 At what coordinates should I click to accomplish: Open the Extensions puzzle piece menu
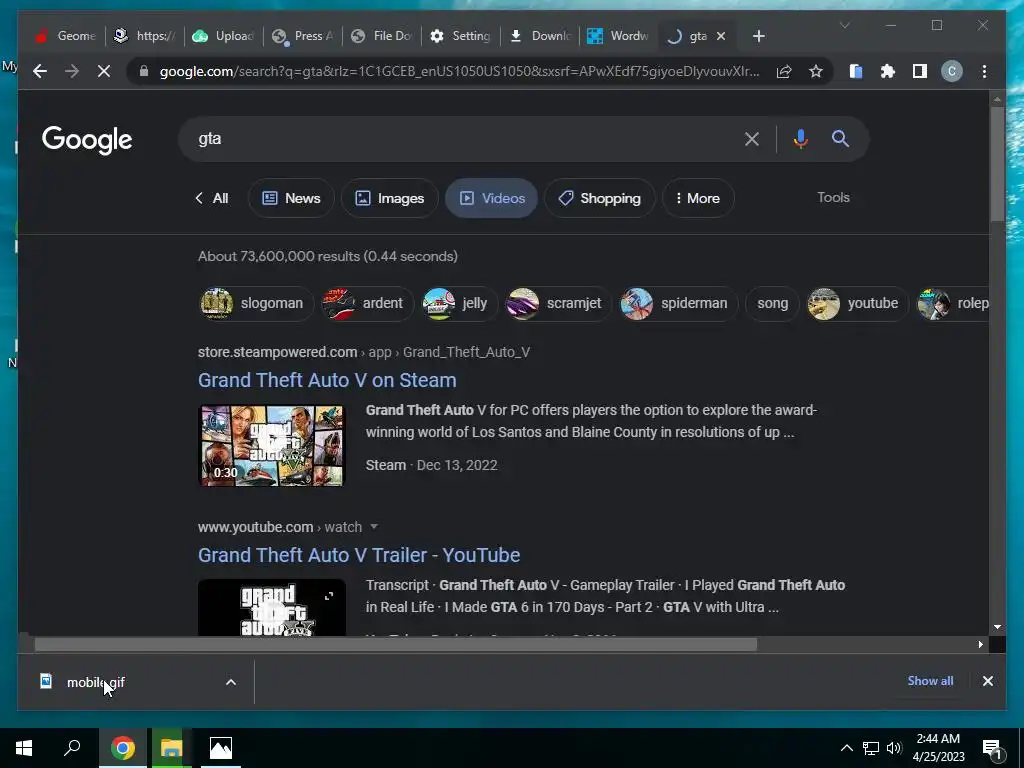(x=888, y=71)
